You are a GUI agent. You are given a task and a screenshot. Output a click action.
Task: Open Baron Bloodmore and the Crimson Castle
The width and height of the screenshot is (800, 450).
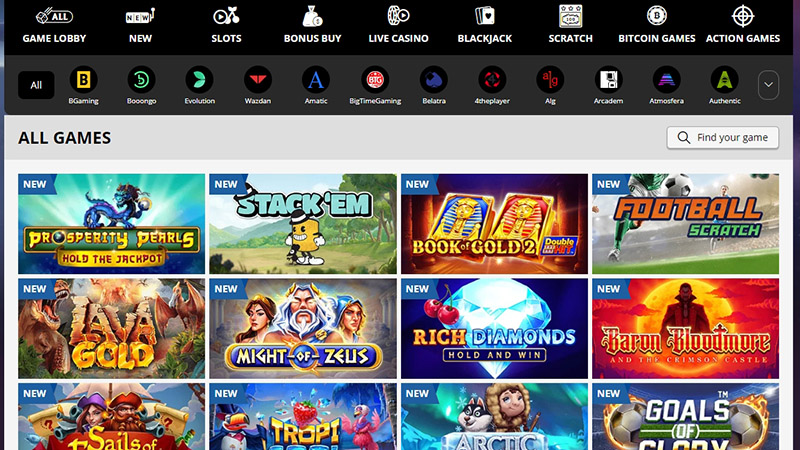coord(685,329)
